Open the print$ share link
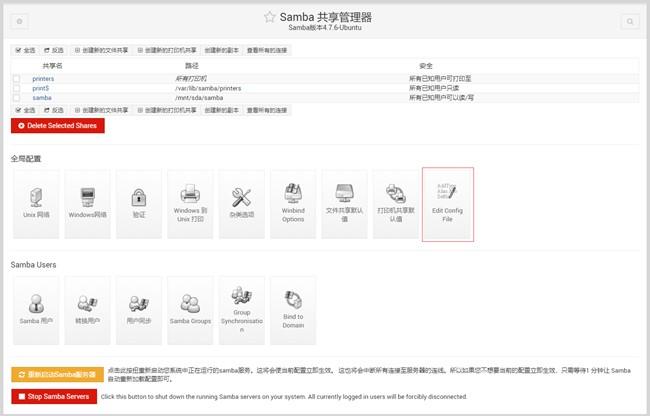 (x=41, y=88)
